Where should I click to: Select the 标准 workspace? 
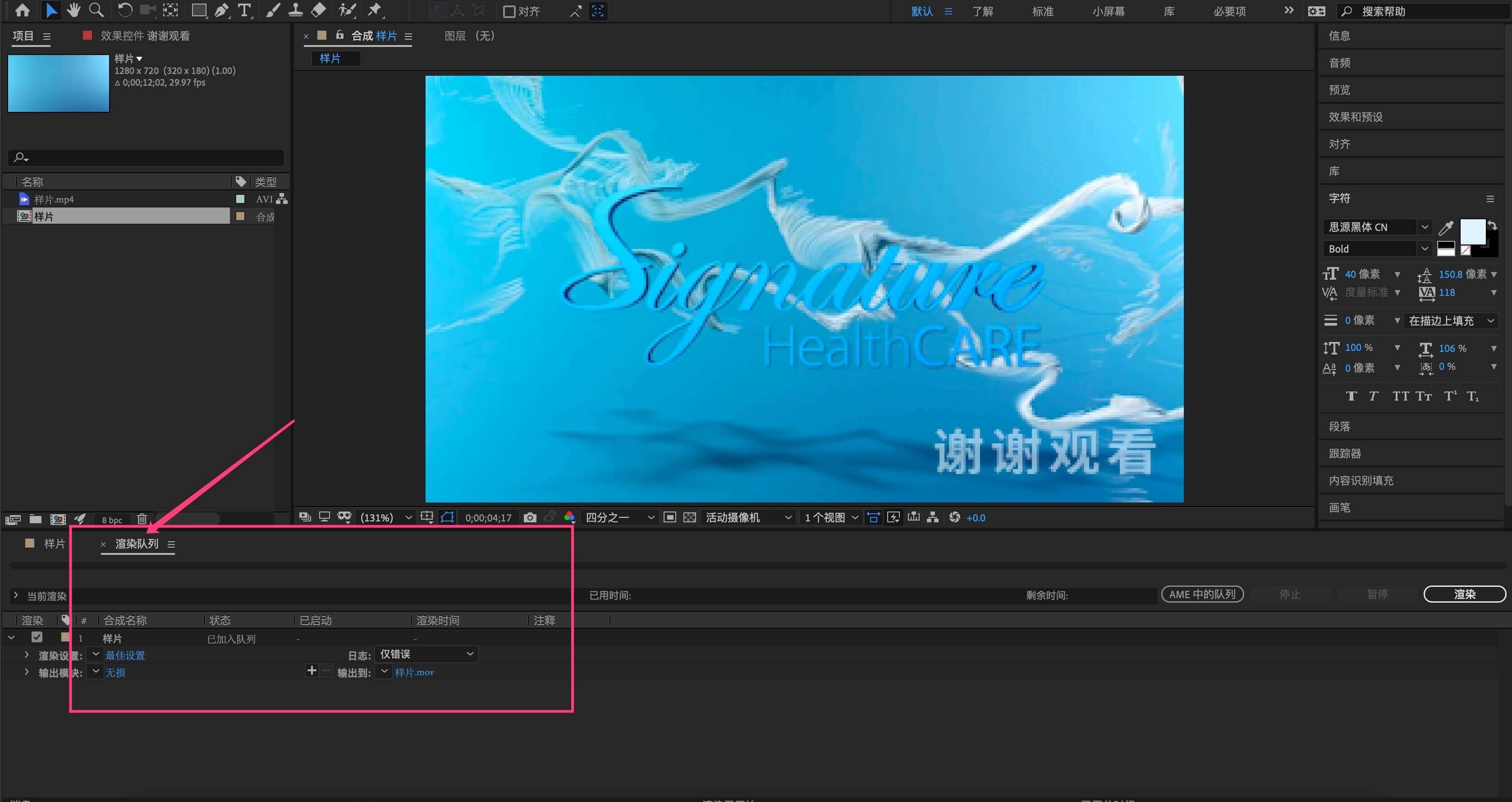1042,11
